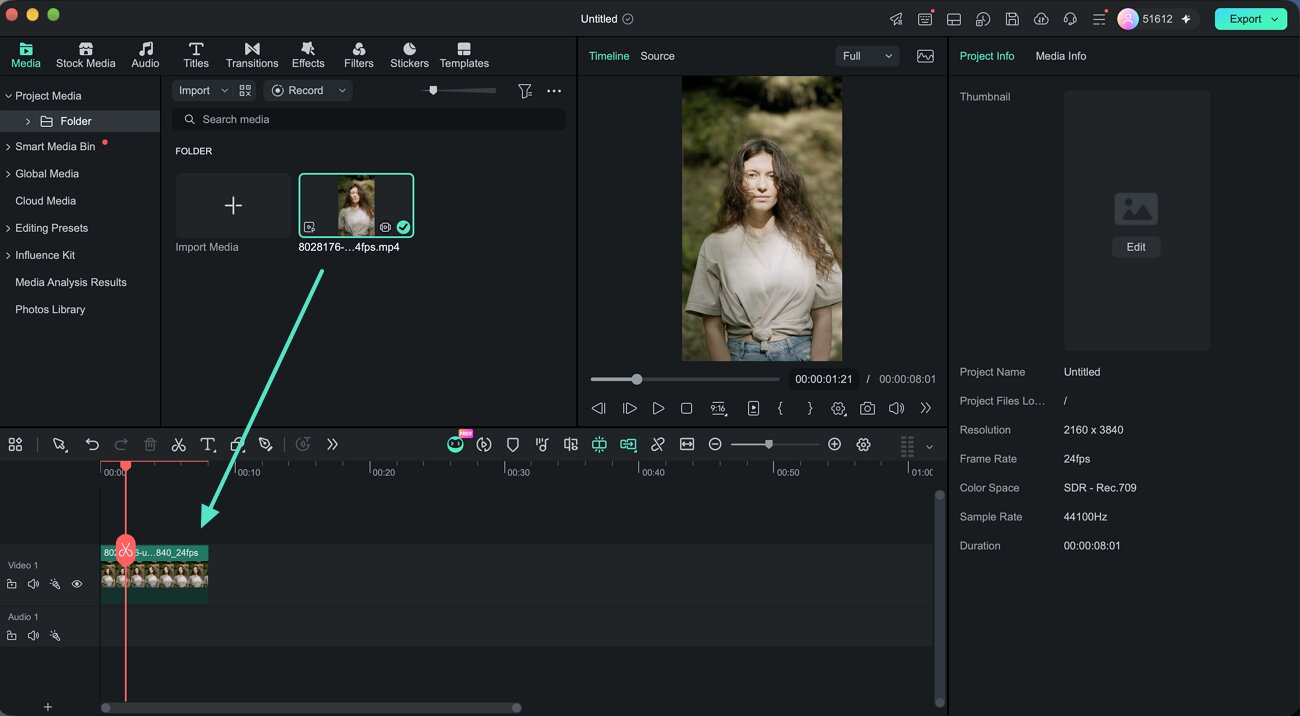This screenshot has height=716, width=1300.
Task: Switch to the Audio tab
Action: pos(145,55)
